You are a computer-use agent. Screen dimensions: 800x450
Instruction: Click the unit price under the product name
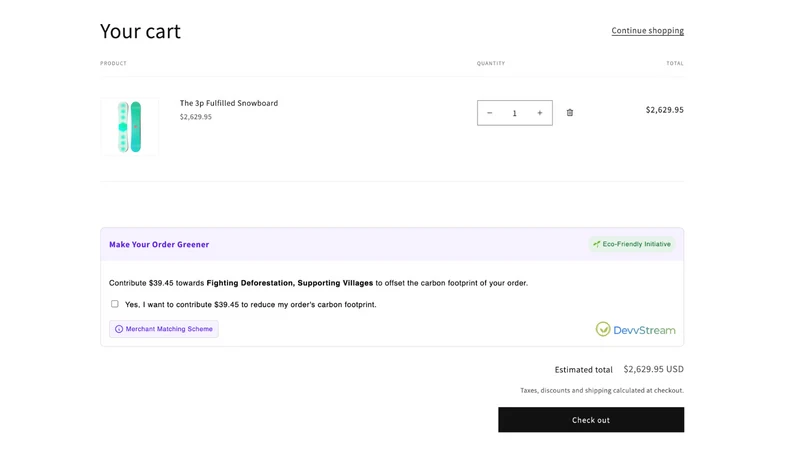pos(195,117)
